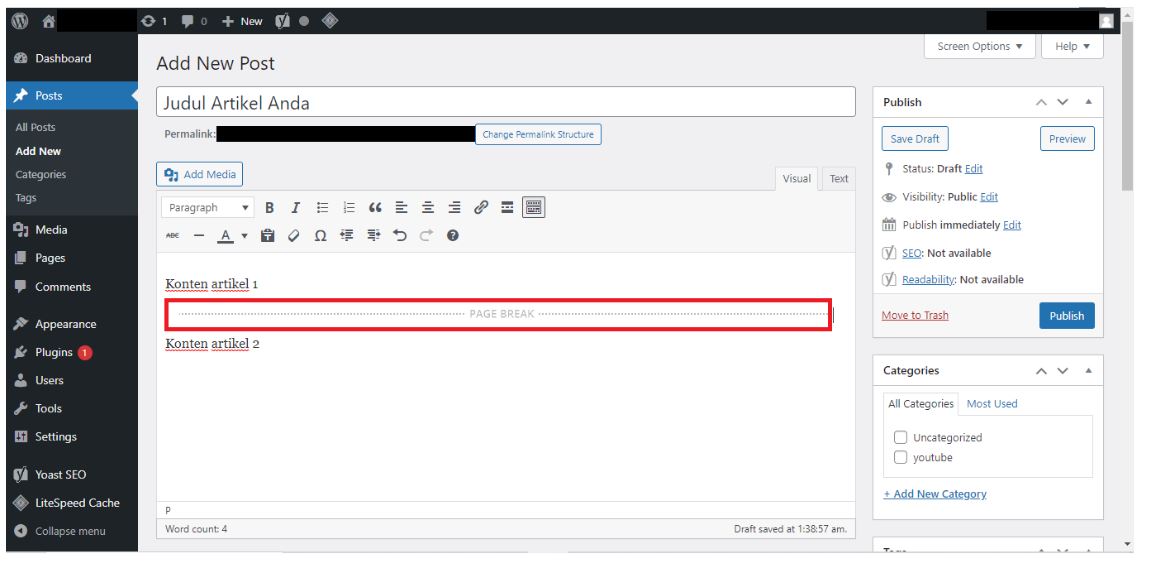Switch to the Text editor tab
The image size is (1158, 564).
coord(838,179)
